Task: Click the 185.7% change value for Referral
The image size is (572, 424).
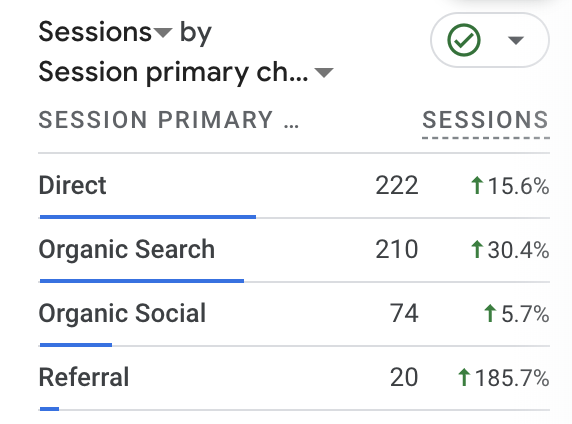Action: pos(512,378)
